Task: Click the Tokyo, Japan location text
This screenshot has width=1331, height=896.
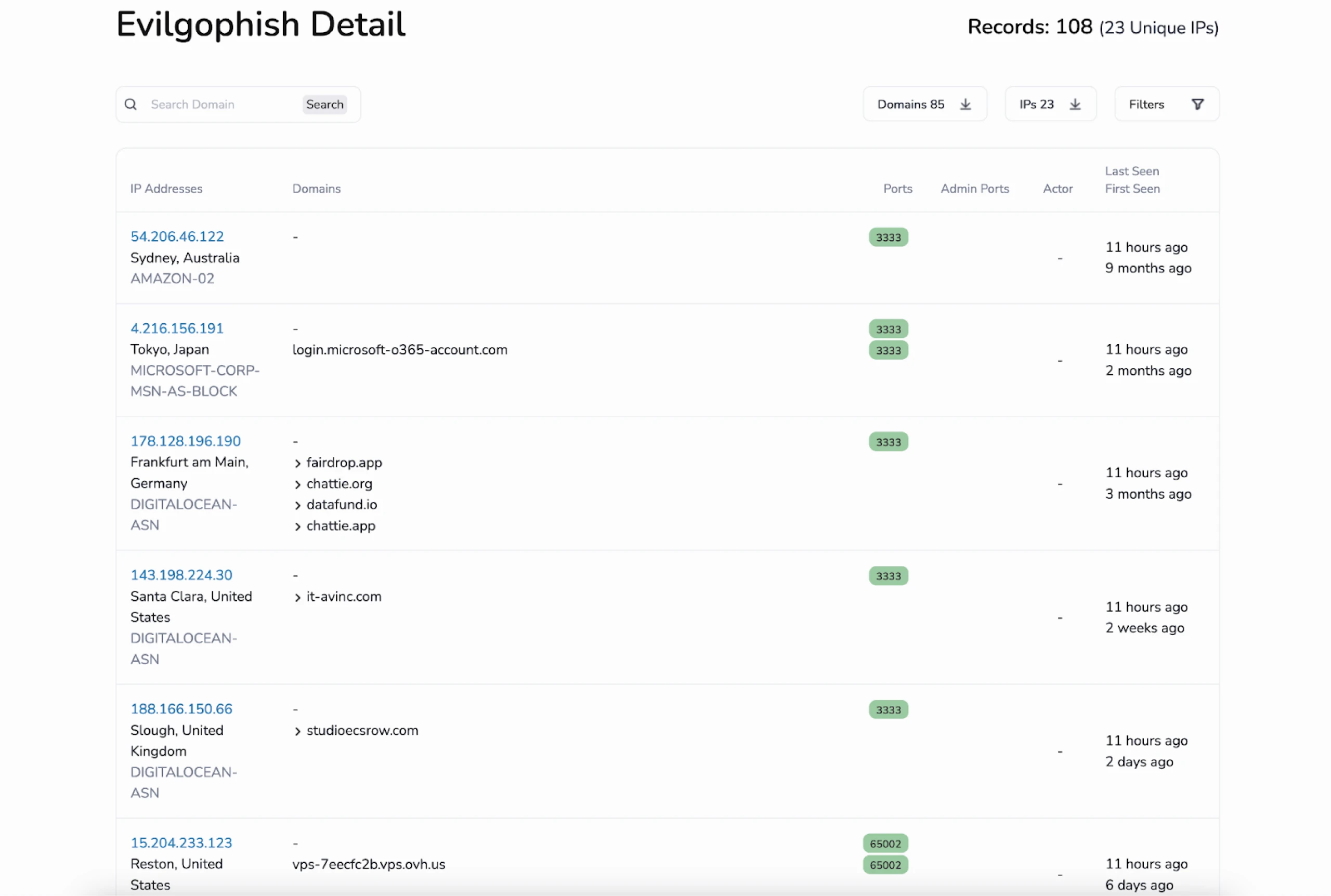Action: (x=169, y=349)
